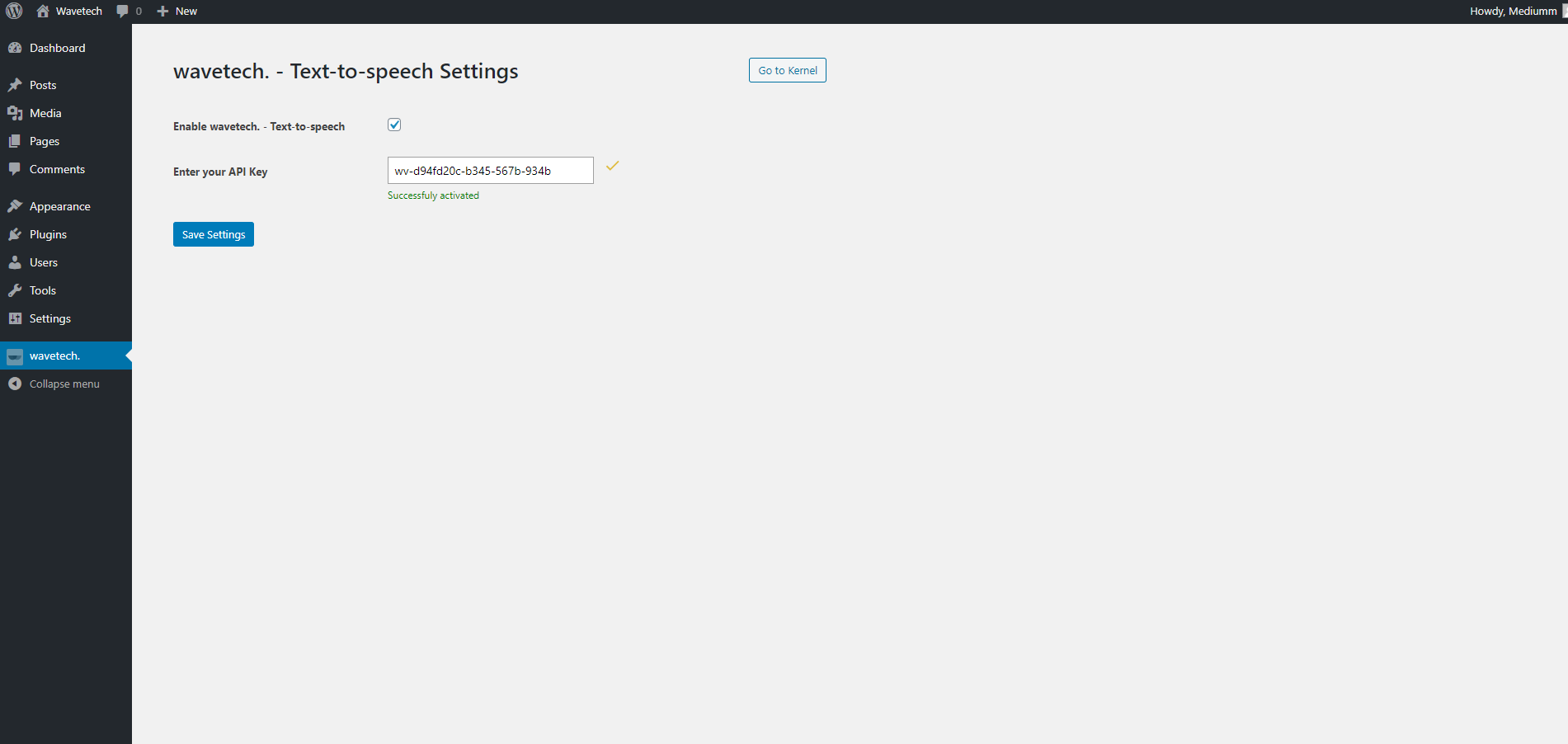Click the Successfuly activated status text

click(x=433, y=195)
